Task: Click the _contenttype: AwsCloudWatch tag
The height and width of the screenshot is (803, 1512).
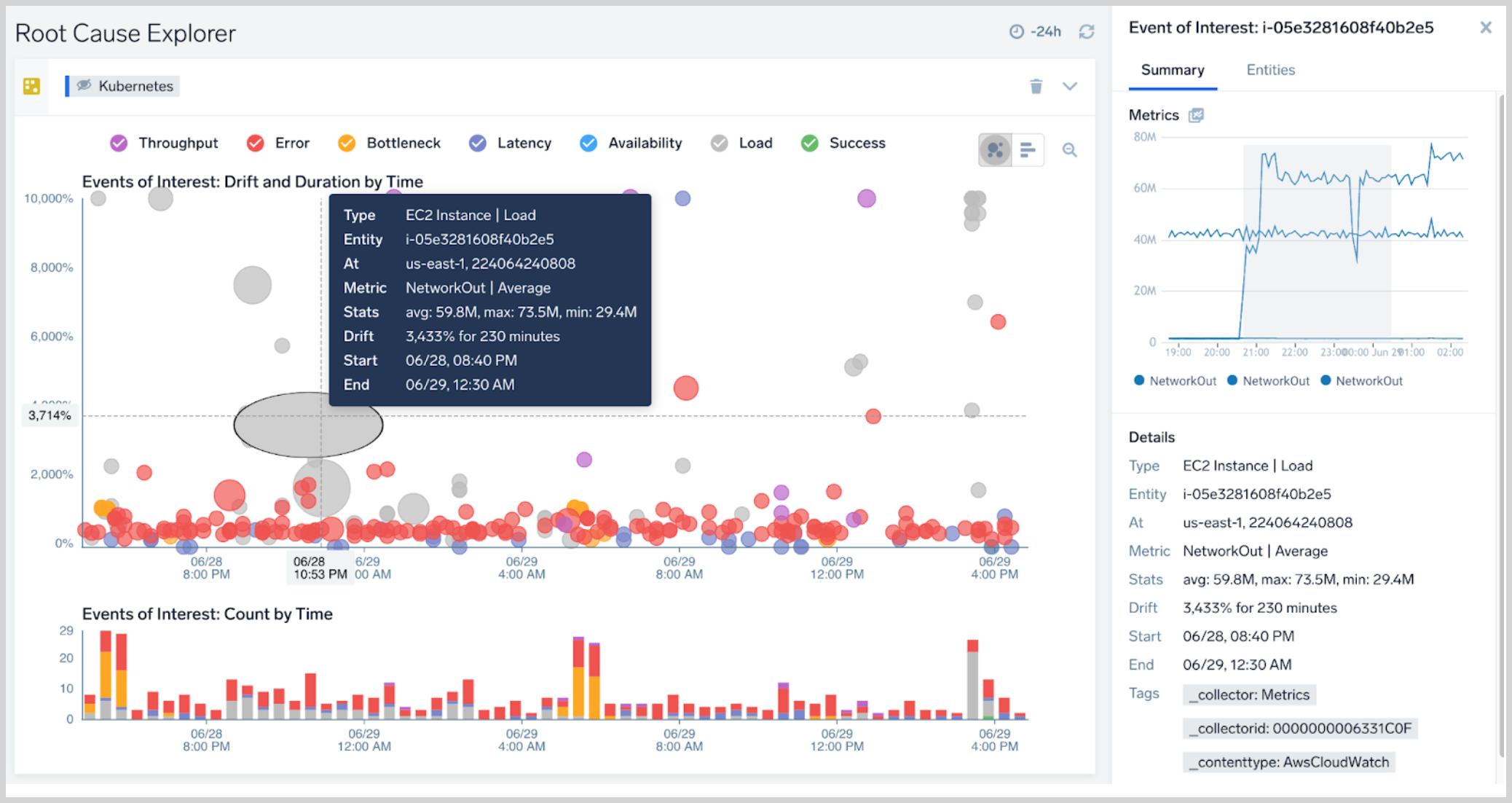Action: (1288, 762)
